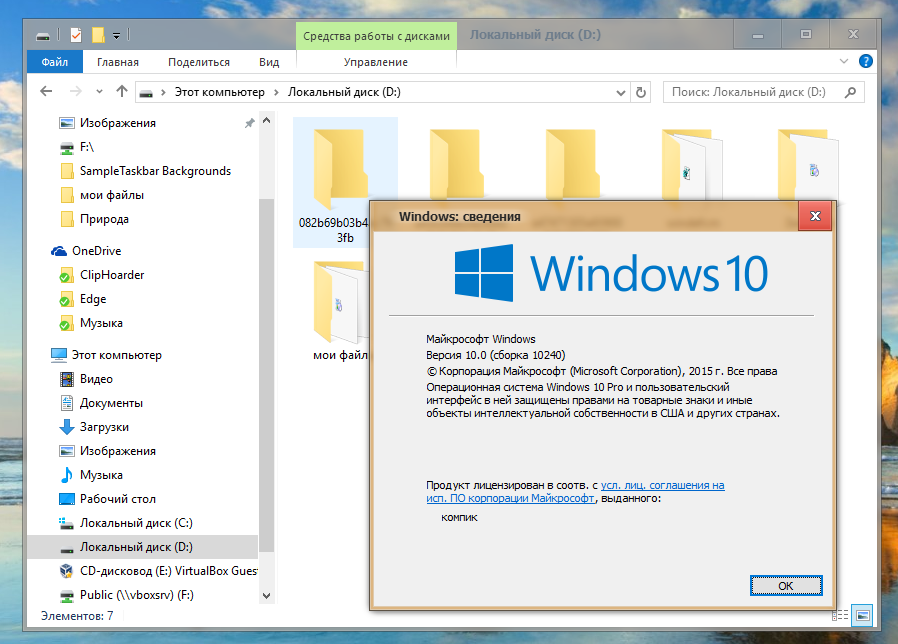Open Видео under Этот компьютер

point(96,379)
